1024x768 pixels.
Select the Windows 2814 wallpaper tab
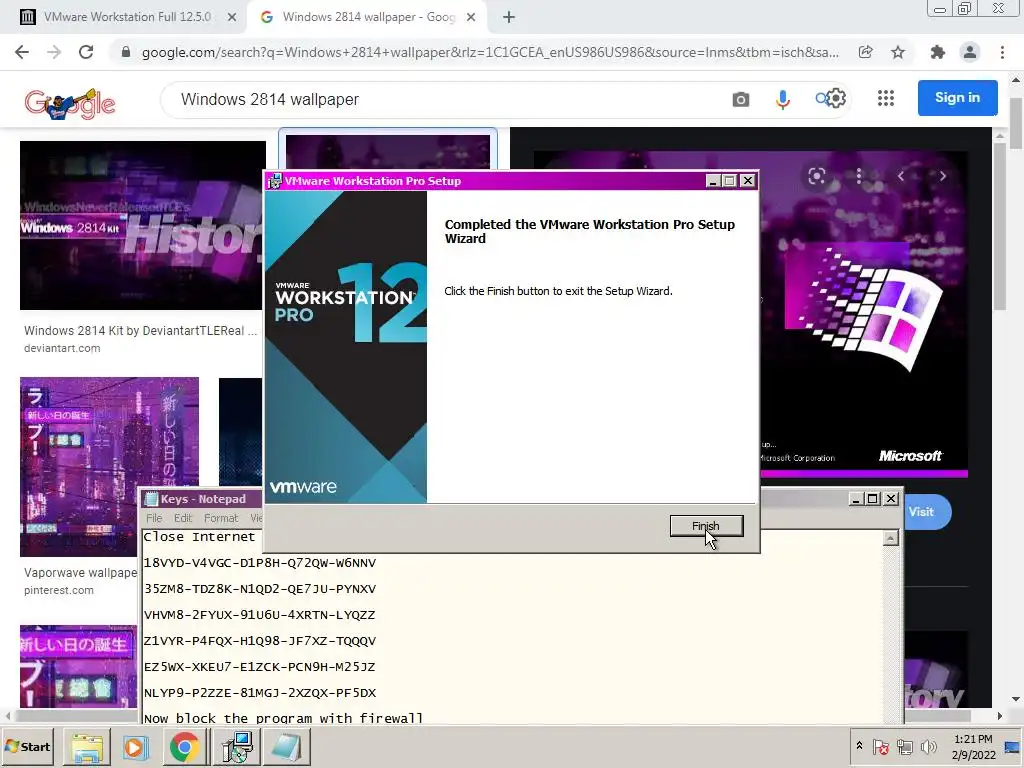coord(369,17)
